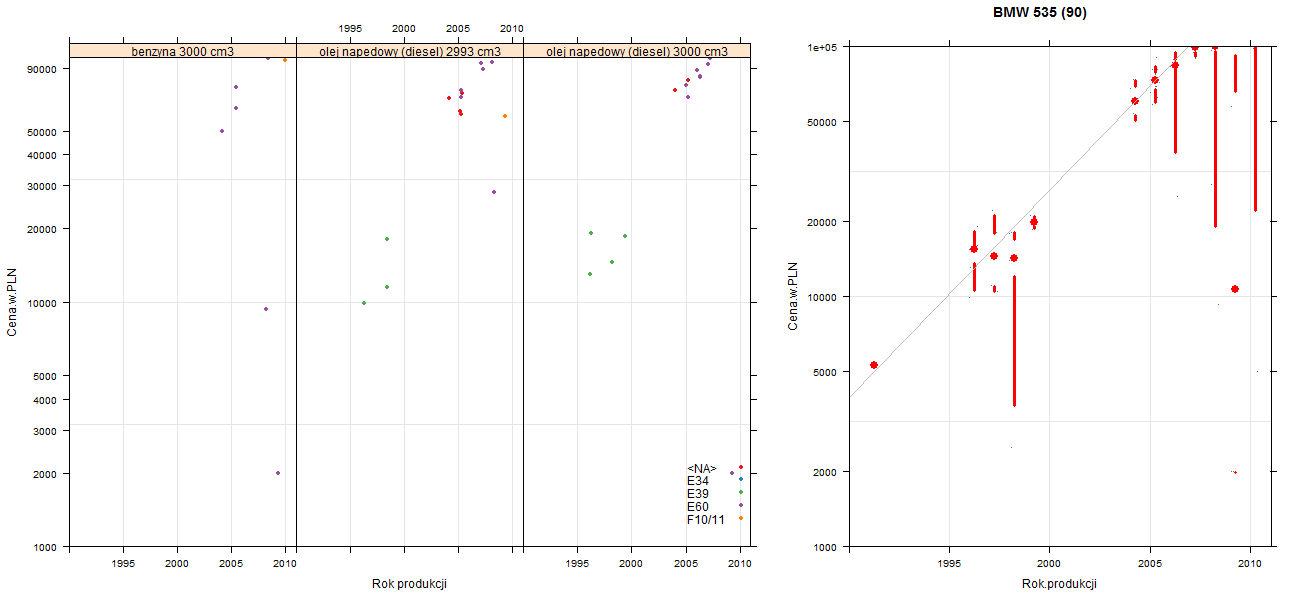This screenshot has height=600, width=1300.
Task: Select Cena.w.PLN axis label of left plot
Action: click(12, 302)
